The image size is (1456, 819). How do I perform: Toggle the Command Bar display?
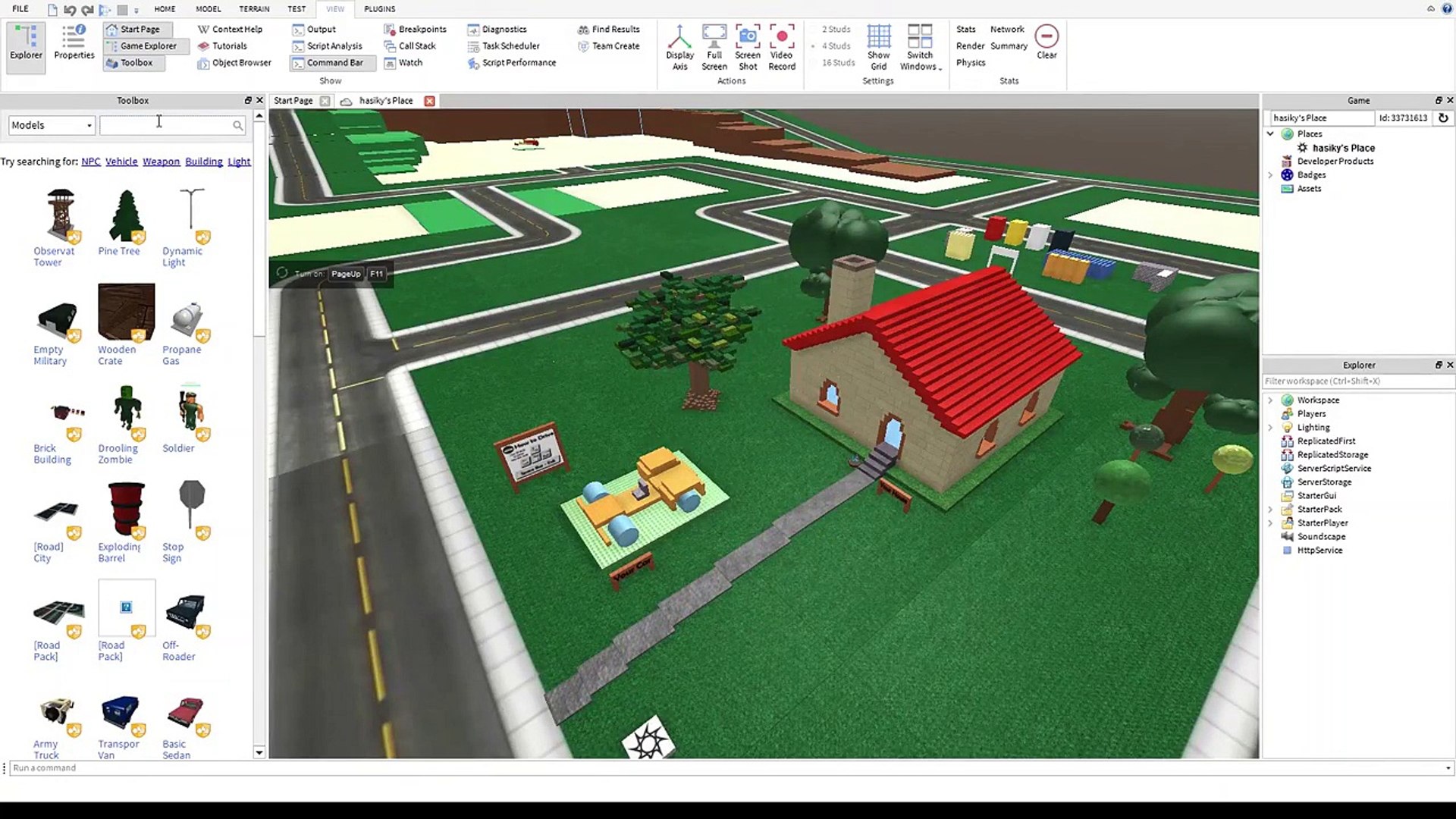334,63
